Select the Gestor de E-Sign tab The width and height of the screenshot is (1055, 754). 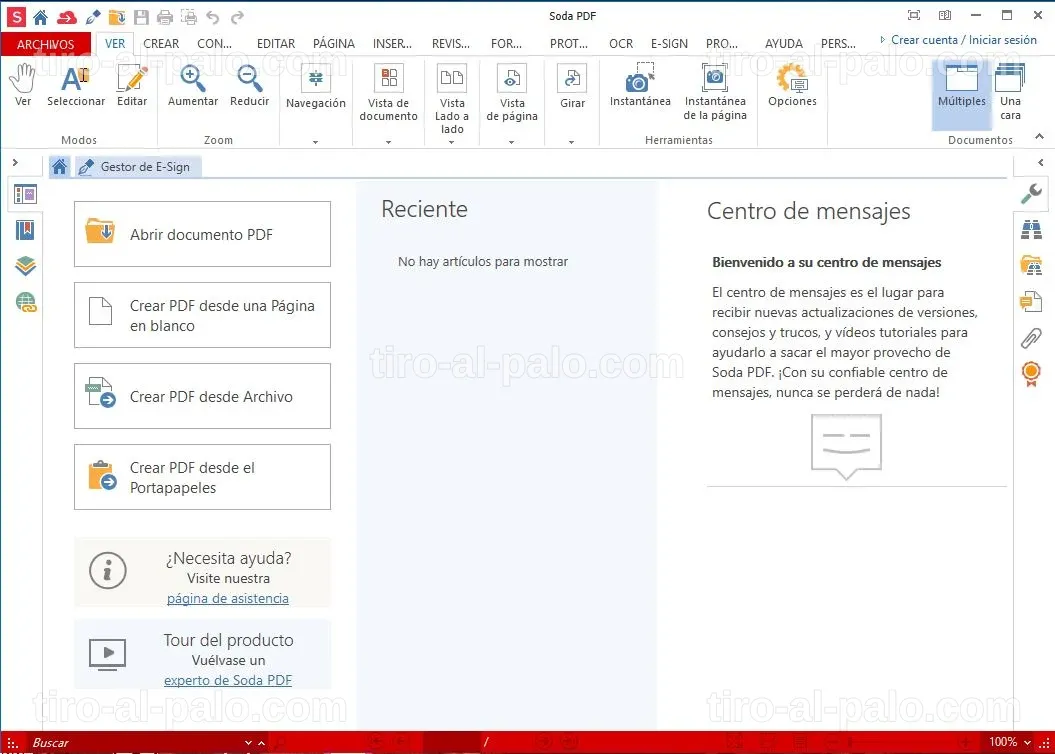138,167
